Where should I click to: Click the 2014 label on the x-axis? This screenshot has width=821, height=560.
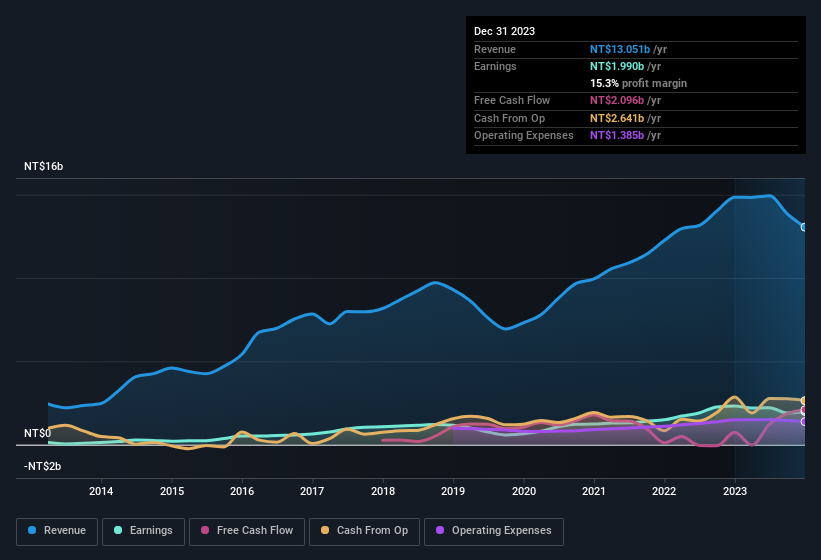[x=101, y=491]
